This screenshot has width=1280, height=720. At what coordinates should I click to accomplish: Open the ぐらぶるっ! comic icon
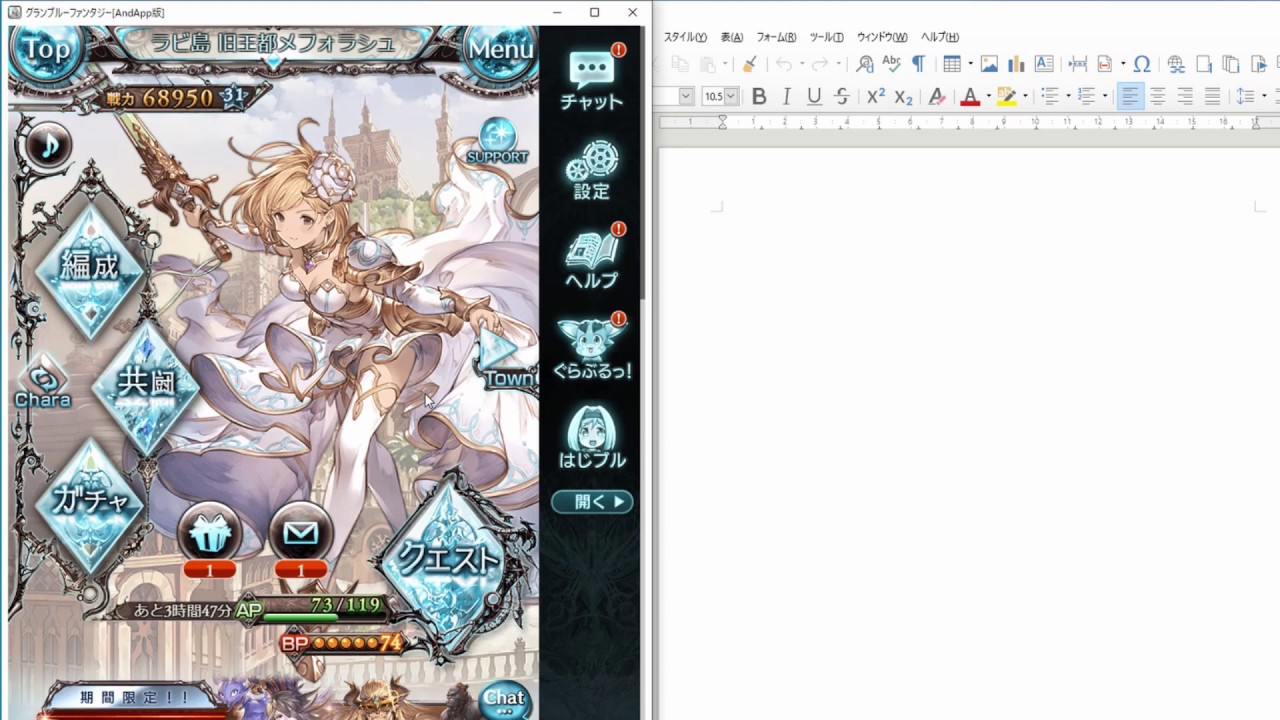(592, 349)
